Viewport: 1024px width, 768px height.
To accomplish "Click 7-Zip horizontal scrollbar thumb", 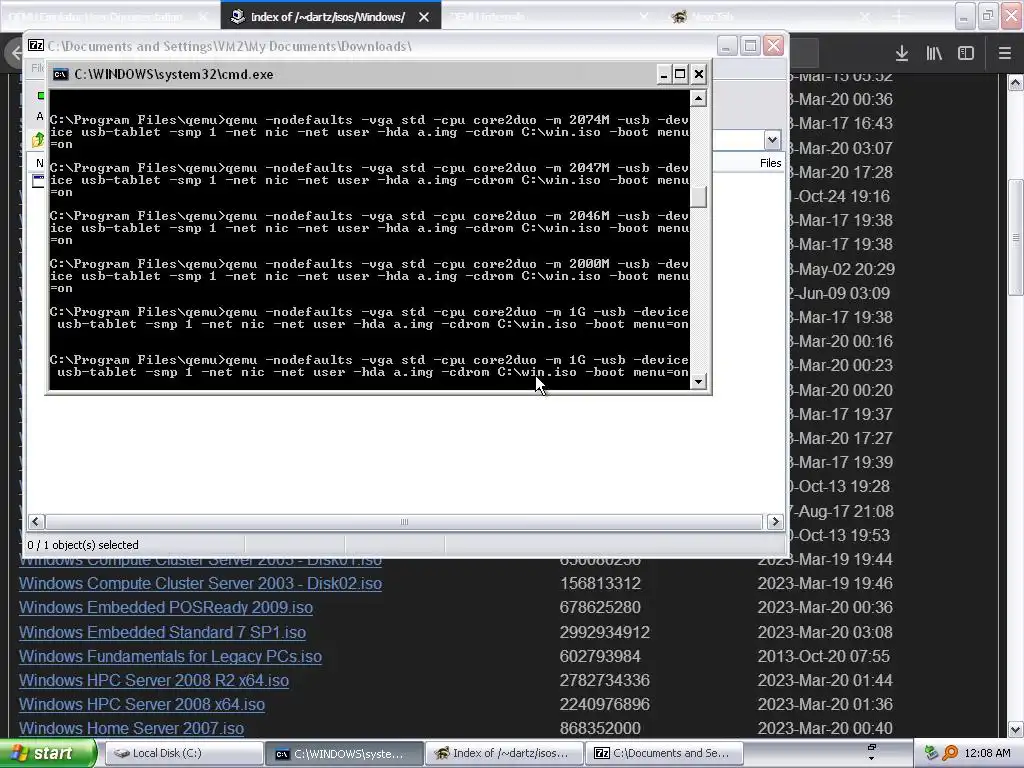I will pyautogui.click(x=404, y=521).
